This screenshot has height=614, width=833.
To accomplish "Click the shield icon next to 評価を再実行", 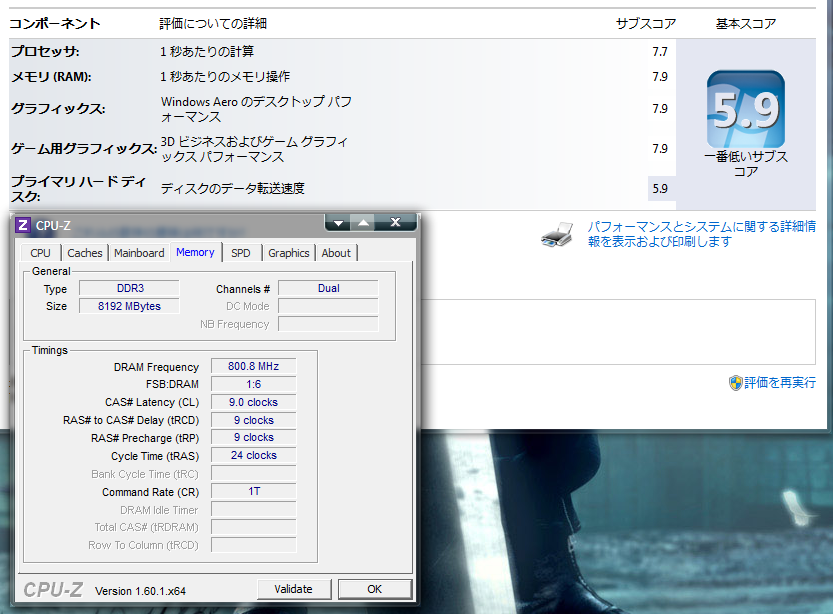I will pos(735,382).
